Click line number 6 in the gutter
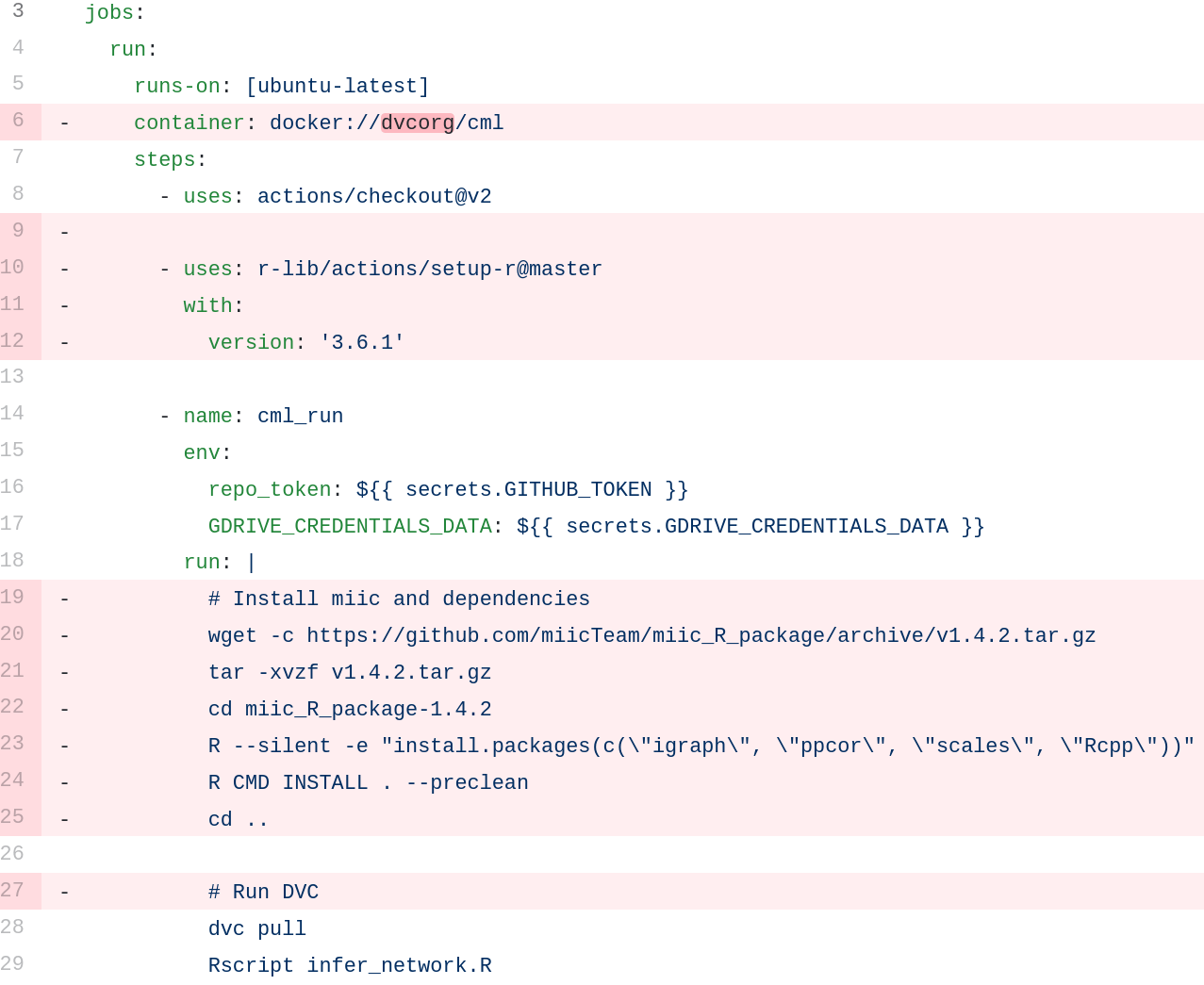1204x985 pixels. point(18,121)
